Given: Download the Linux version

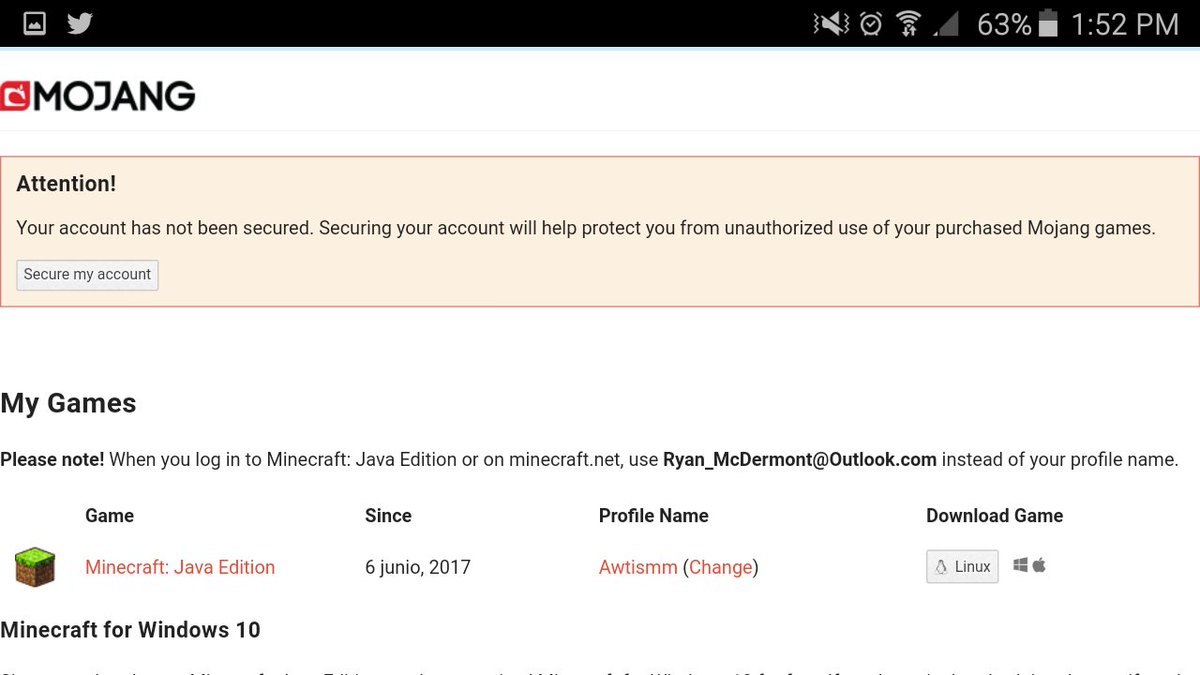Looking at the screenshot, I should pos(962,566).
